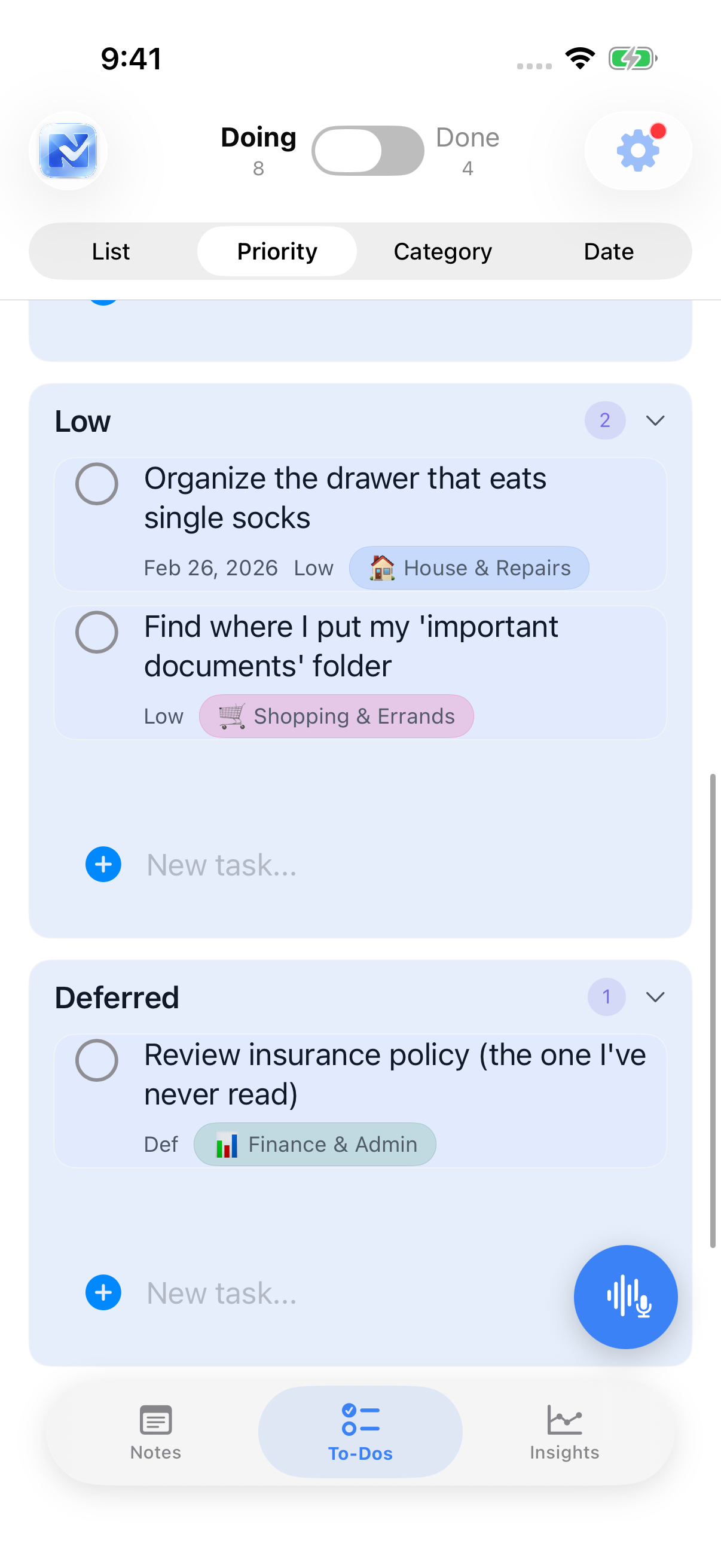Open the List view tab
The width and height of the screenshot is (721, 1568).
point(111,251)
